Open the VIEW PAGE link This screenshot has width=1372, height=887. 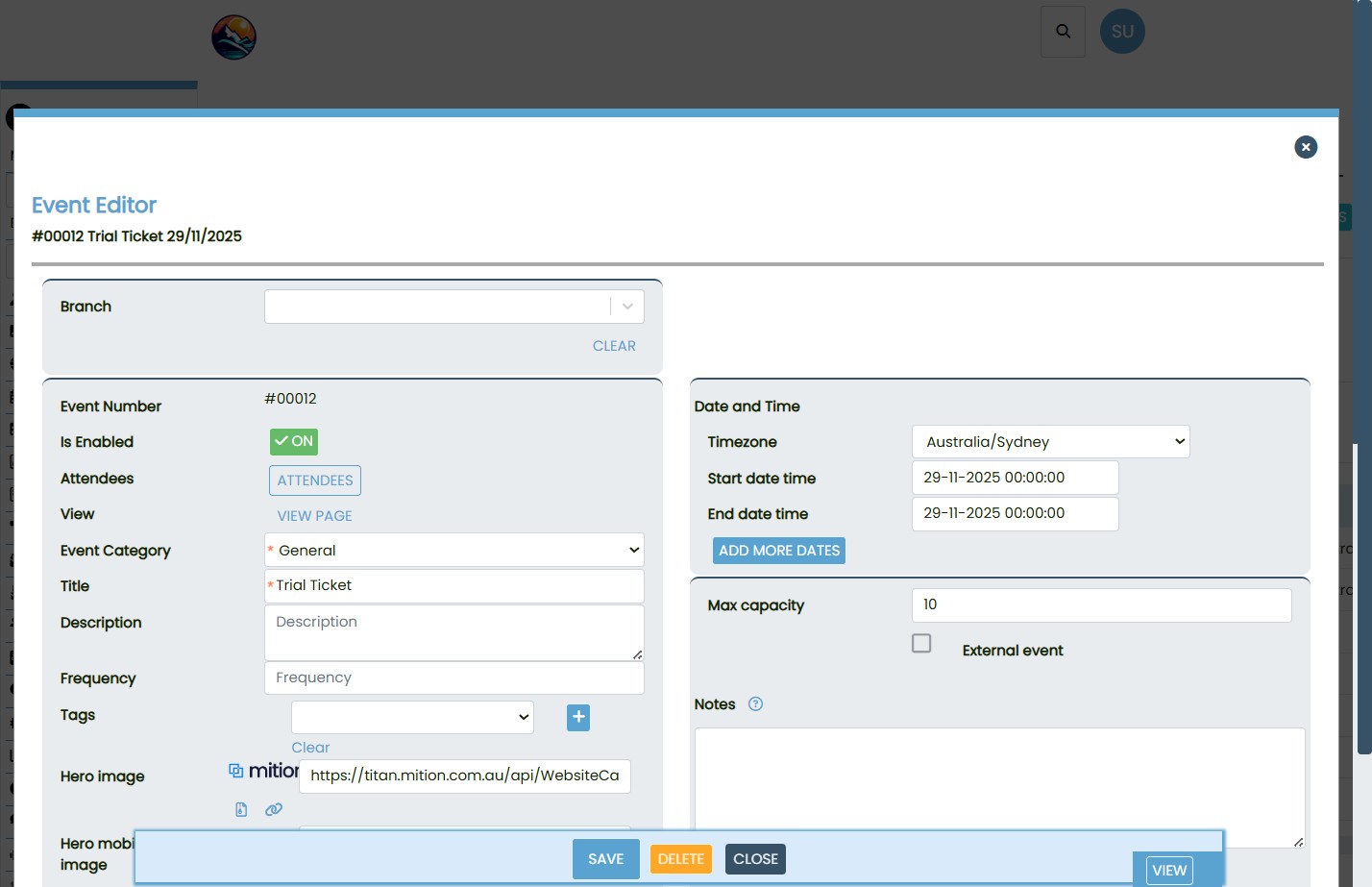tap(314, 516)
